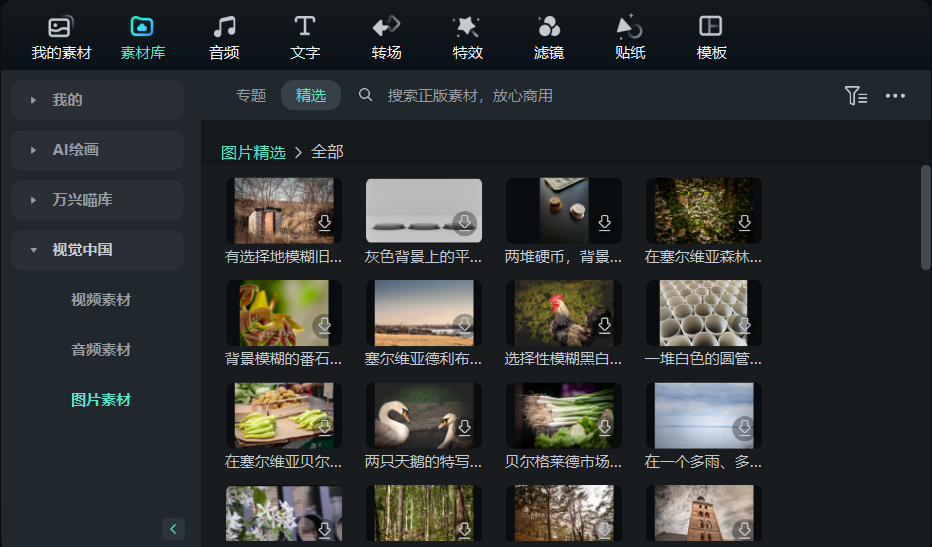The width and height of the screenshot is (932, 547).
Task: Open the 特效 effects tab
Action: click(467, 38)
